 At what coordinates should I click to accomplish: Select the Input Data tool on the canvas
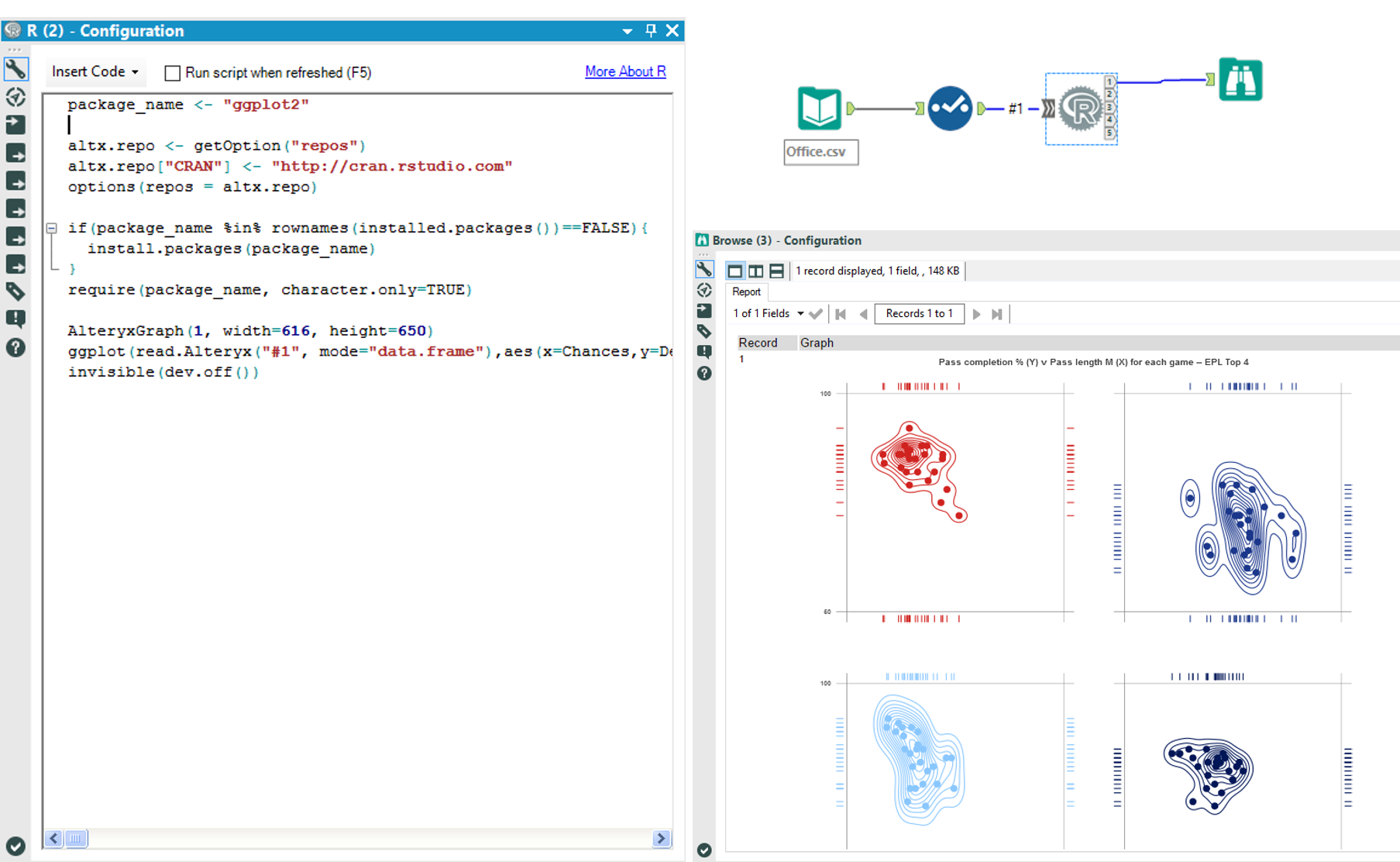[819, 109]
